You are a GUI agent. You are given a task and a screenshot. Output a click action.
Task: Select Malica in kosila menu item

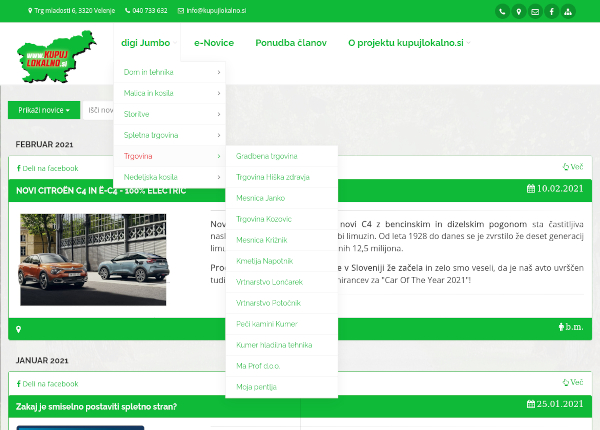170,93
